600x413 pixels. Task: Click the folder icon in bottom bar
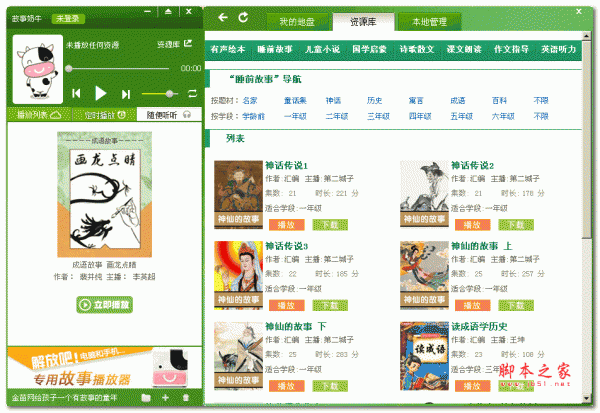pyautogui.click(x=146, y=398)
